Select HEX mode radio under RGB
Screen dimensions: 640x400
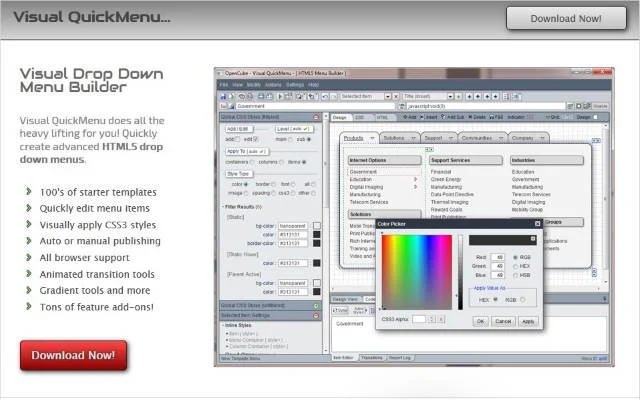tap(515, 267)
